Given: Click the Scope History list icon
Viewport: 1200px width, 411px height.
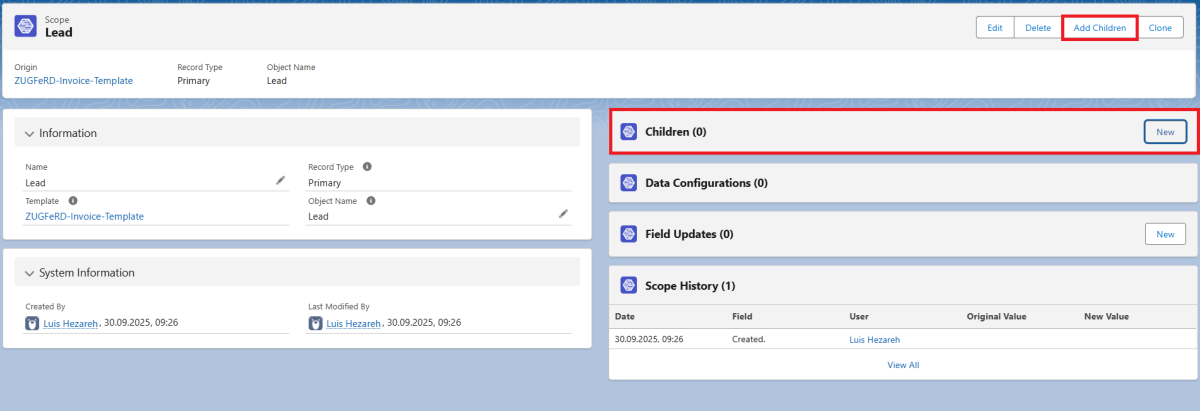Looking at the screenshot, I should [629, 286].
